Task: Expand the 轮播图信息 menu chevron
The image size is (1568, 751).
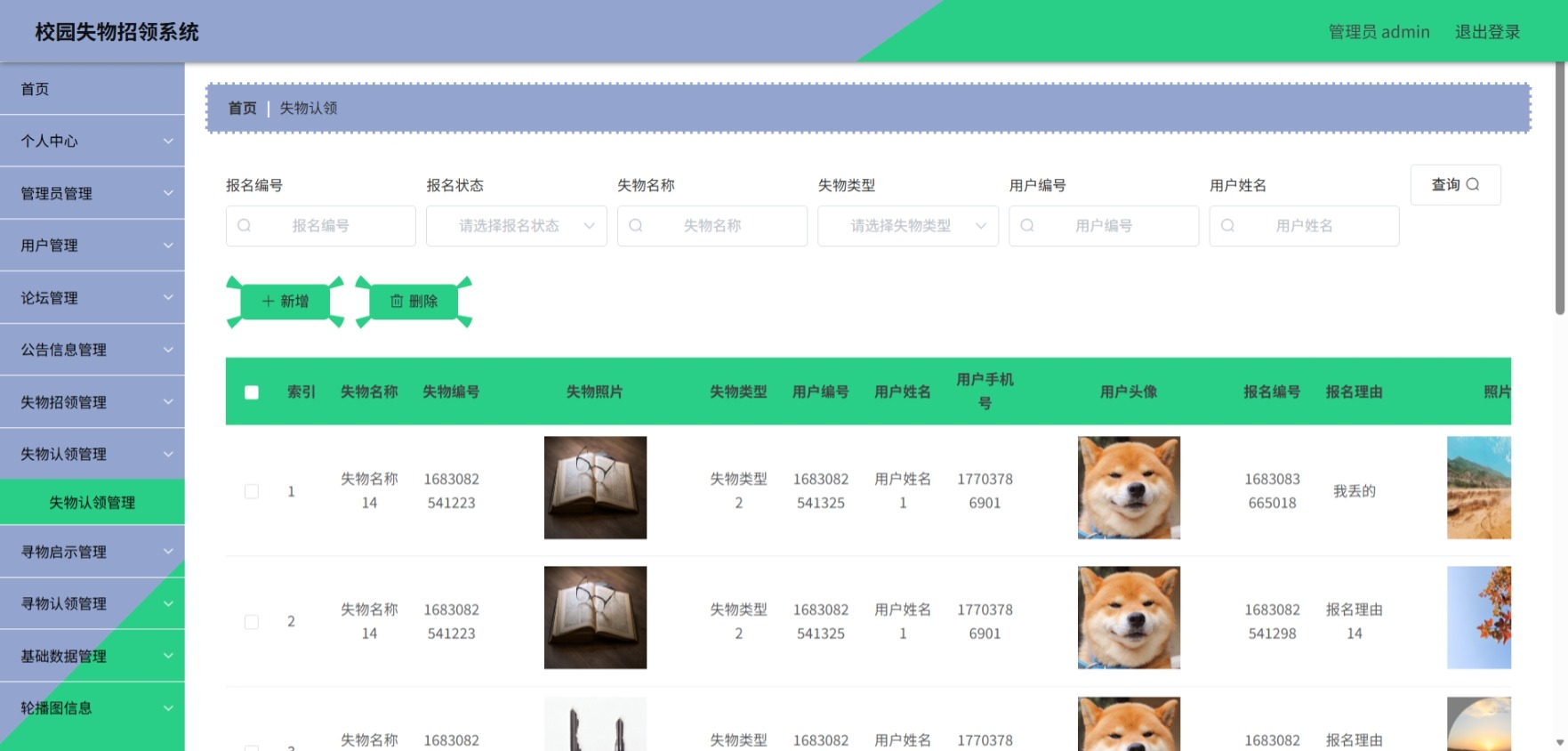Action: point(168,708)
